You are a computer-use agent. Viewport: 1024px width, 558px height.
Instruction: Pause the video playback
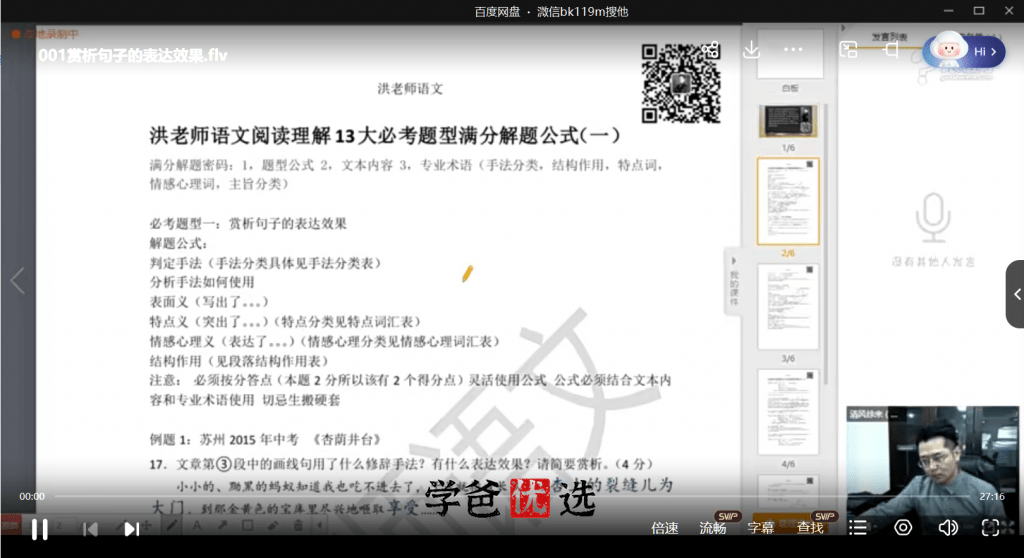pyautogui.click(x=40, y=529)
